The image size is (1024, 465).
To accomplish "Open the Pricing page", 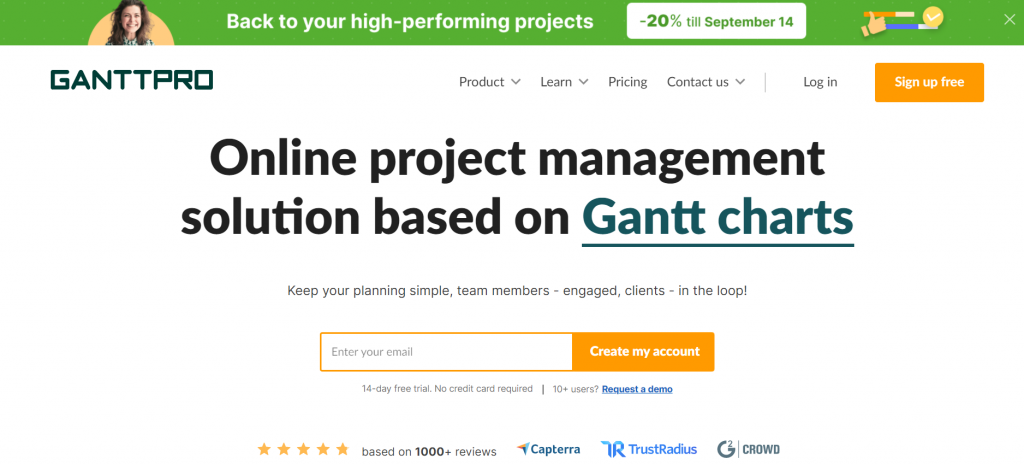I will click(628, 82).
